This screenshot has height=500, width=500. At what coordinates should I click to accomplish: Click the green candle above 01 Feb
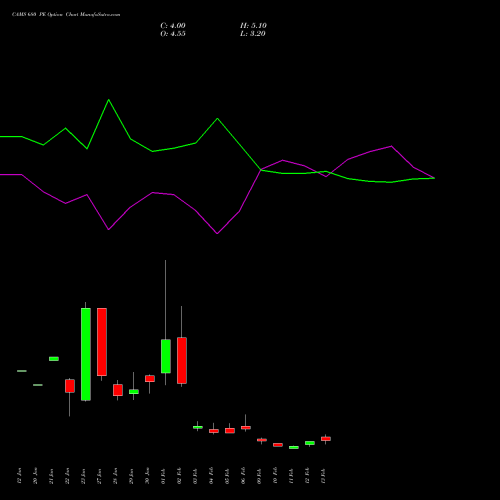coord(166,356)
